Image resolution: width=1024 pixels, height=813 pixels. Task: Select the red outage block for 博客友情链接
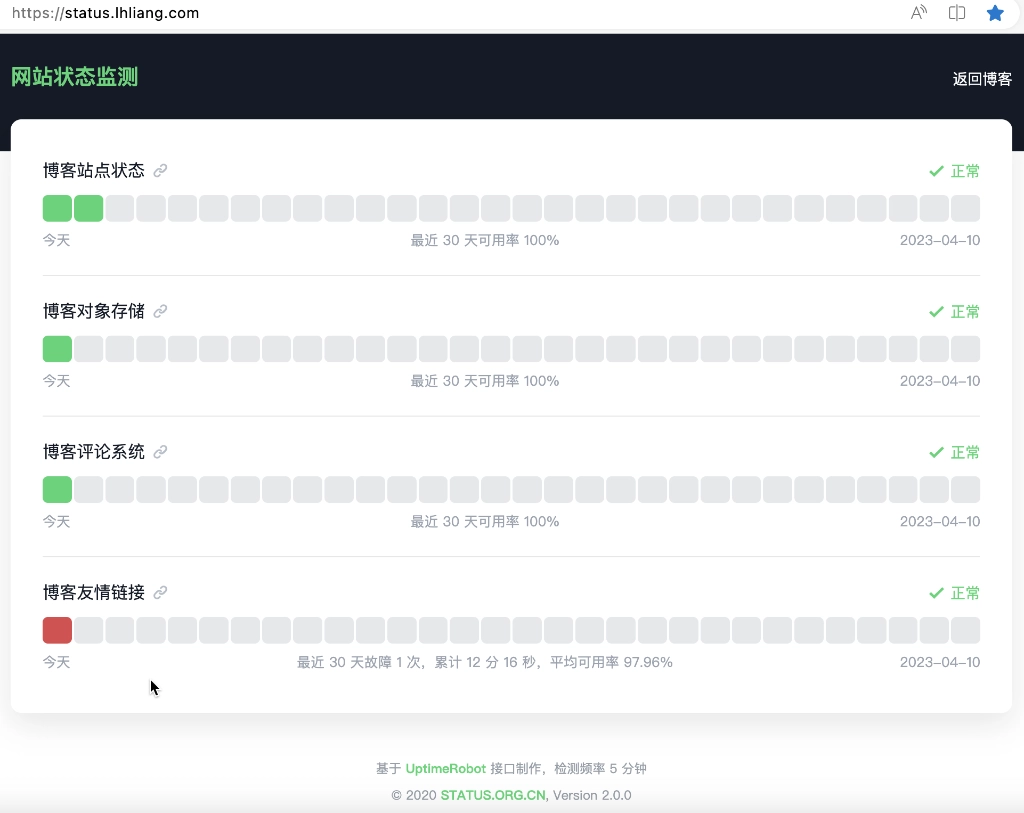(x=57, y=630)
